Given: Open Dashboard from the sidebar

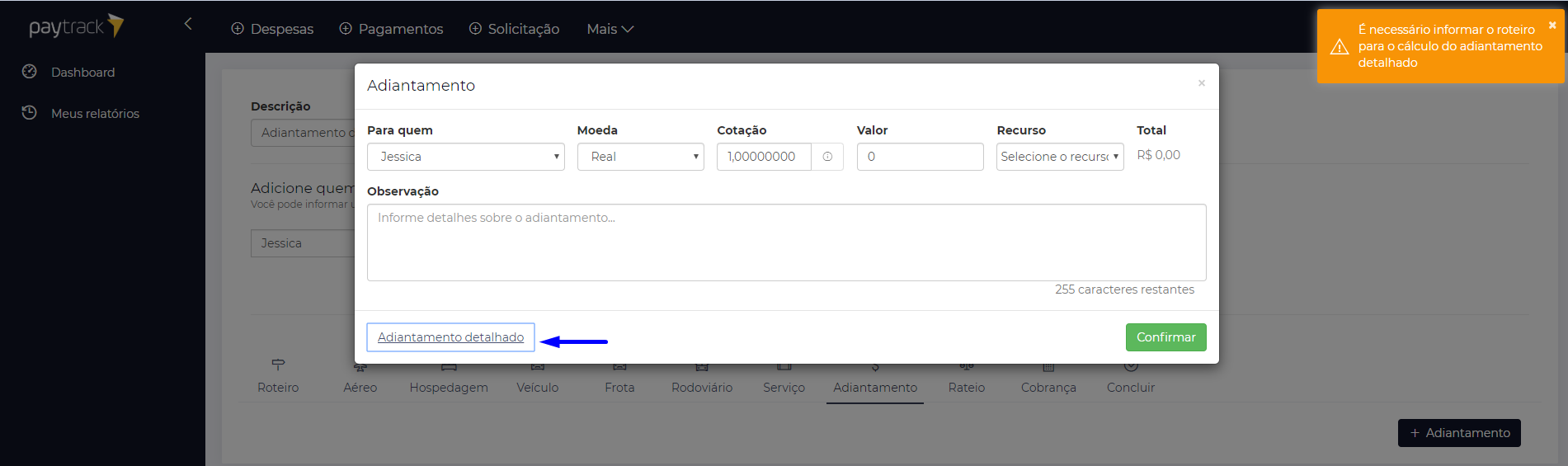Looking at the screenshot, I should tap(82, 73).
